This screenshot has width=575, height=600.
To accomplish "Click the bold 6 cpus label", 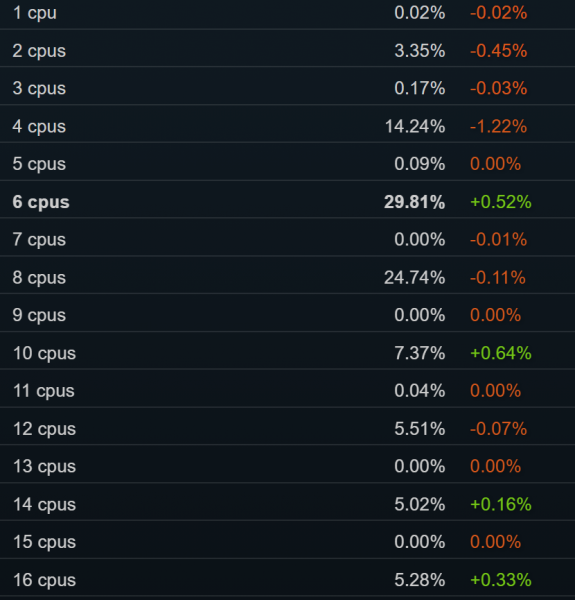I will click(x=41, y=202).
